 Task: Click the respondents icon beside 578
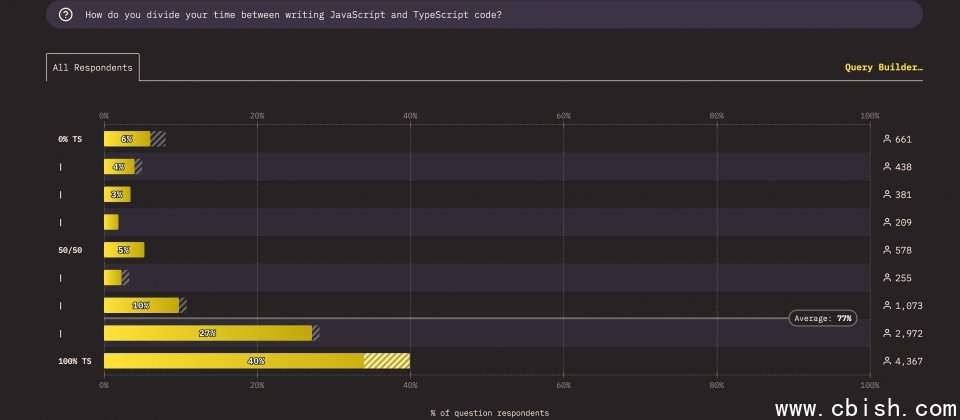click(x=887, y=250)
